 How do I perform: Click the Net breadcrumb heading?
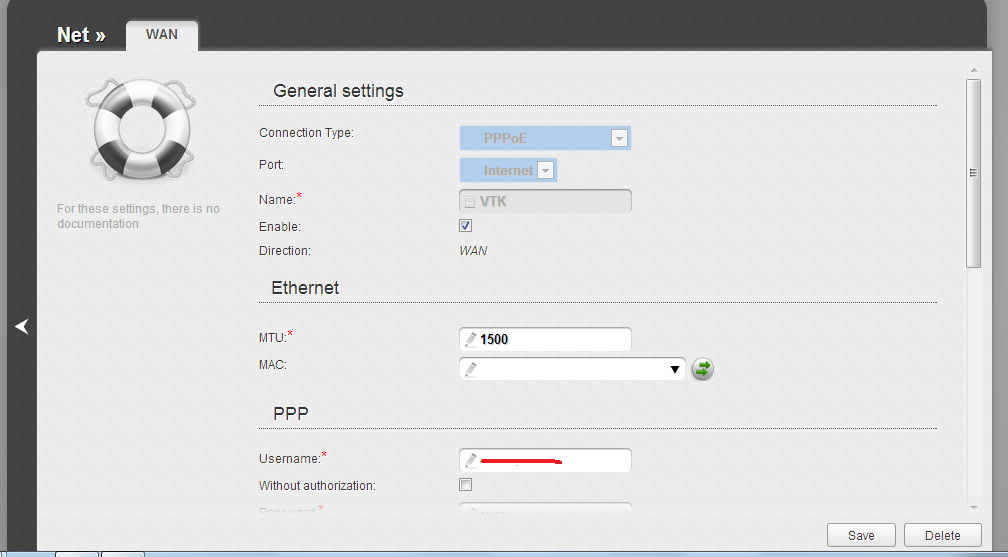tap(81, 35)
